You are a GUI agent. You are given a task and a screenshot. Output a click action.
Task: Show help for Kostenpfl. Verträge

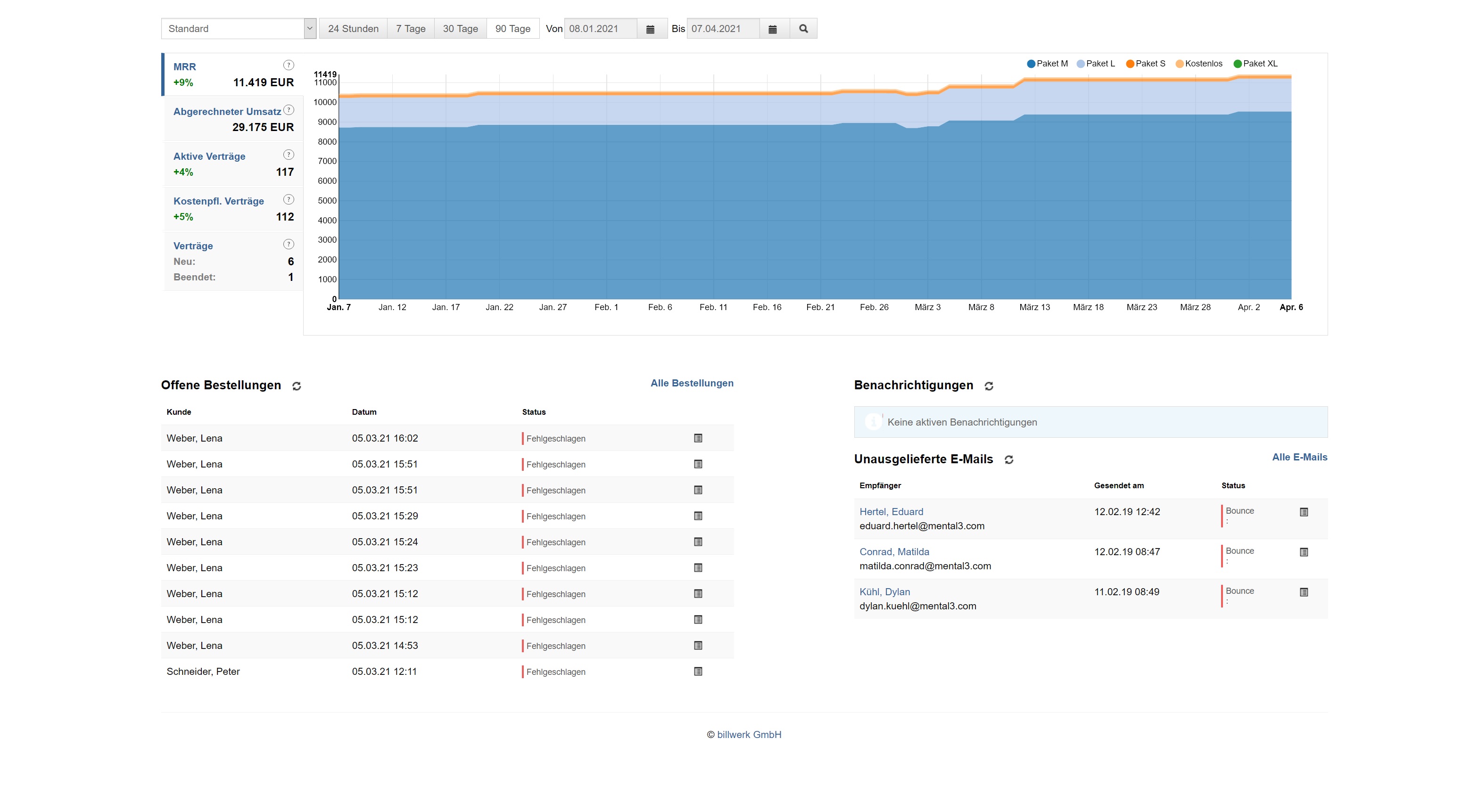[x=289, y=199]
